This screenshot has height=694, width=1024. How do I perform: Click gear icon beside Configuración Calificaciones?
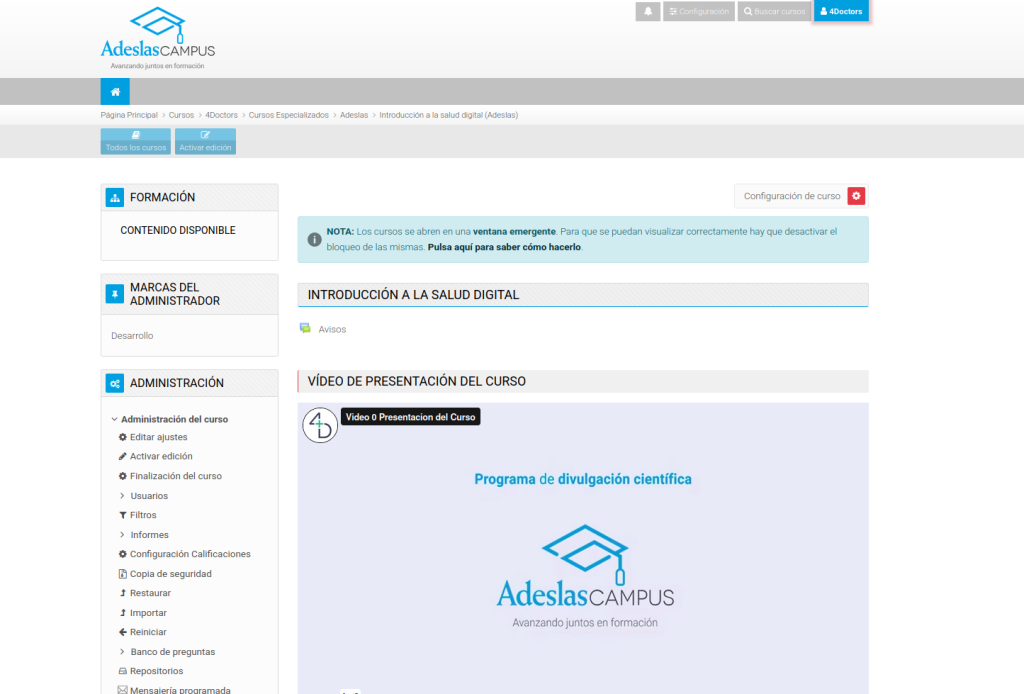122,554
